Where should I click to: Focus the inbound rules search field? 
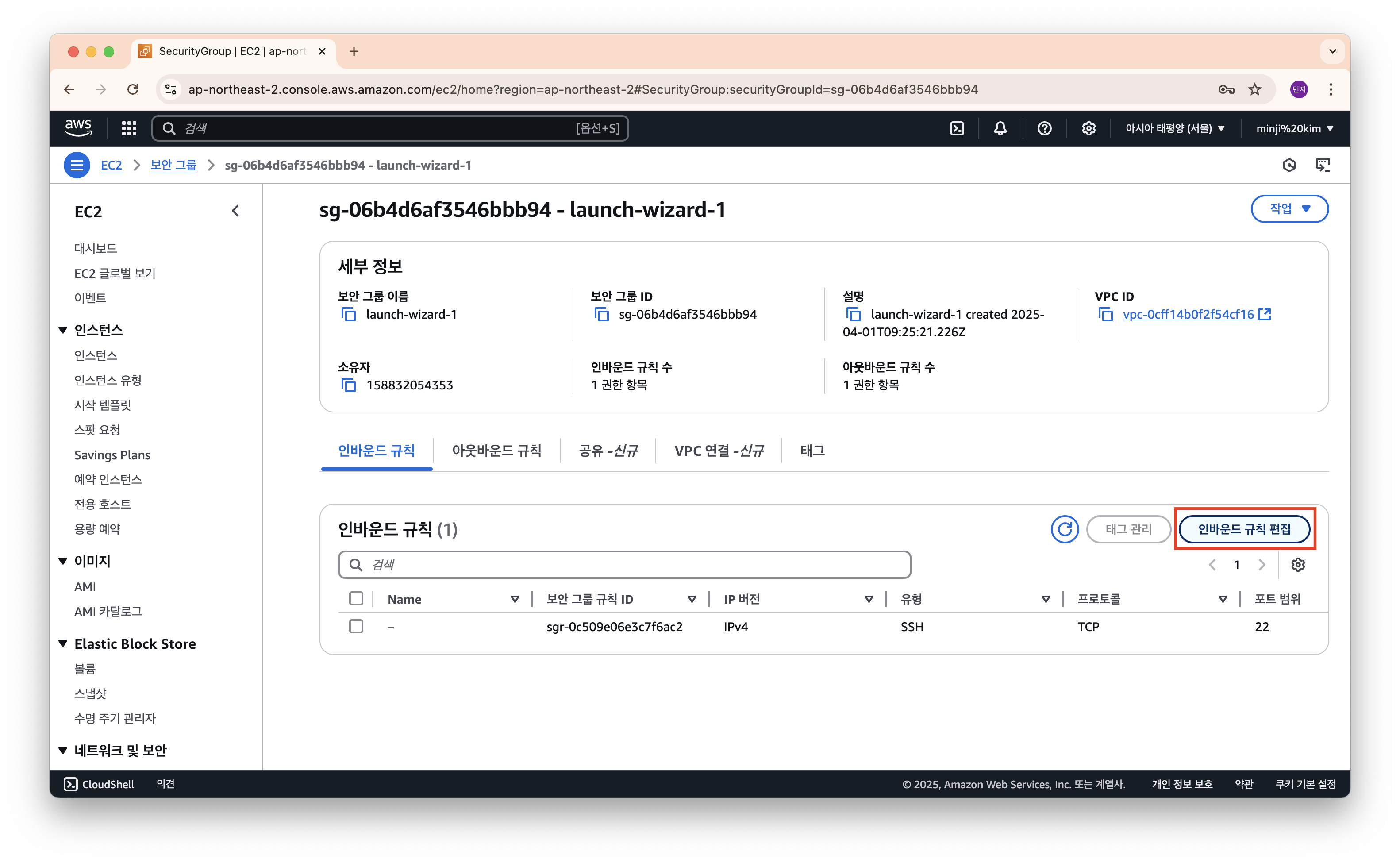pos(624,564)
